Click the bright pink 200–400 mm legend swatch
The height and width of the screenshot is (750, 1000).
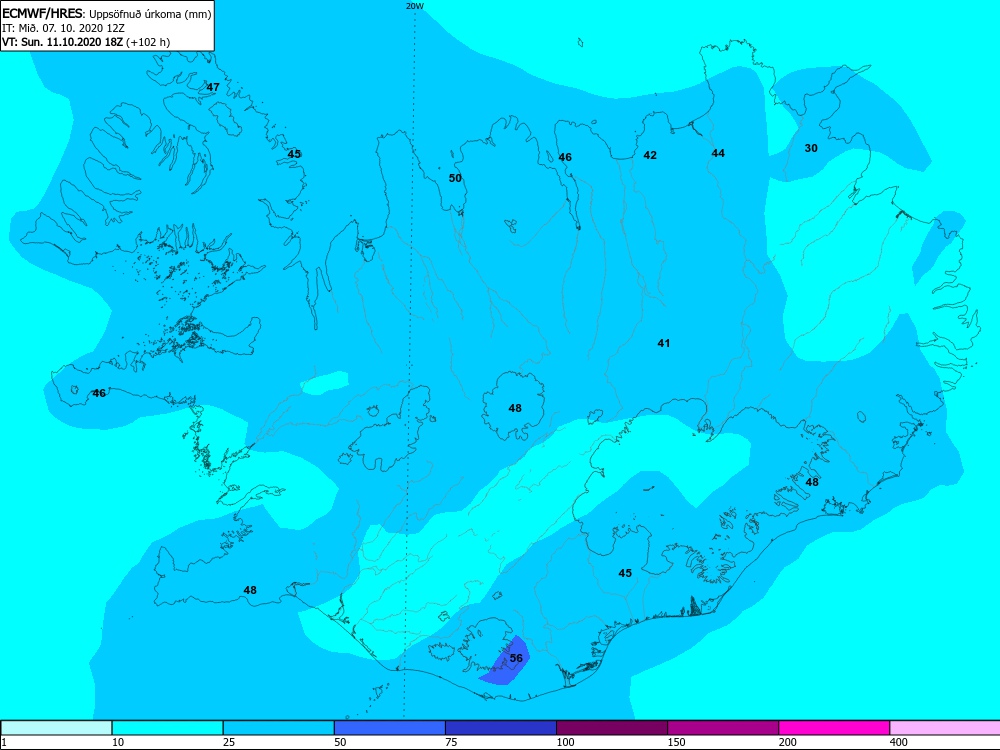point(834,728)
